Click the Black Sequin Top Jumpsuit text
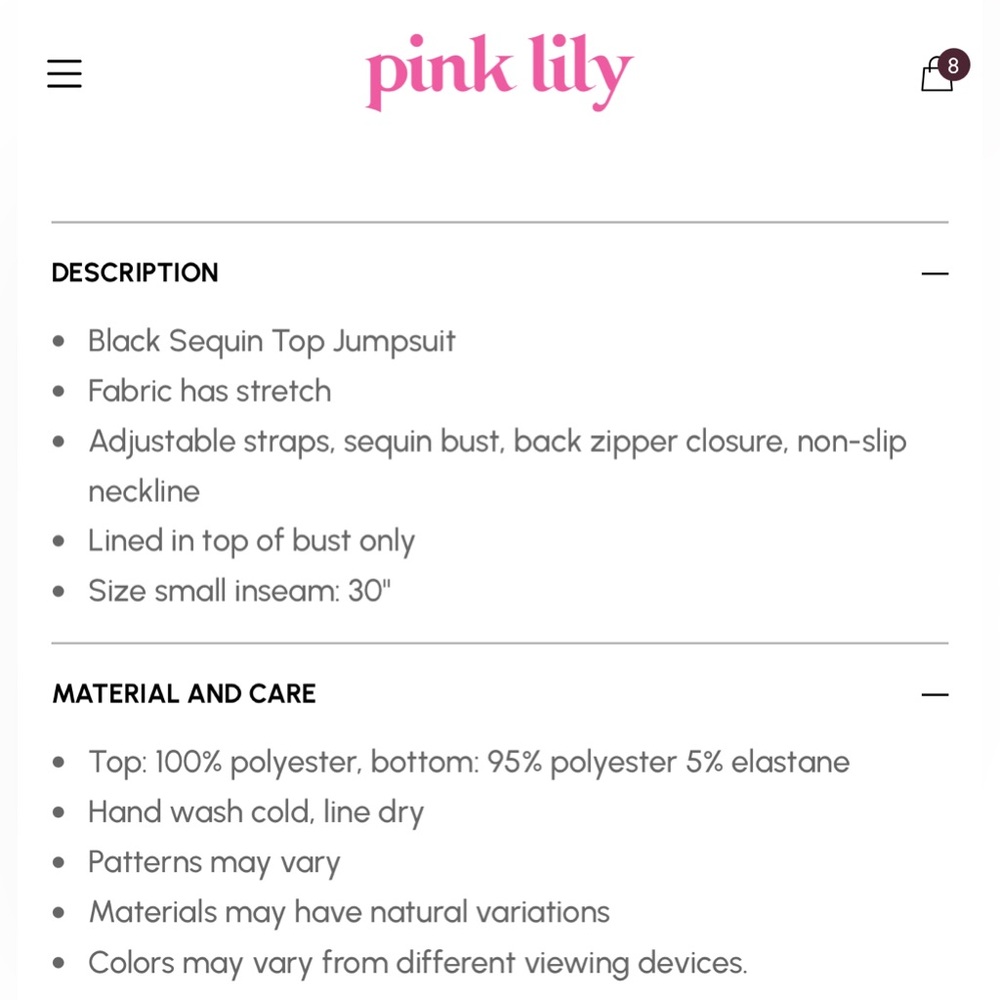Viewport: 1000px width, 1000px height. 271,341
